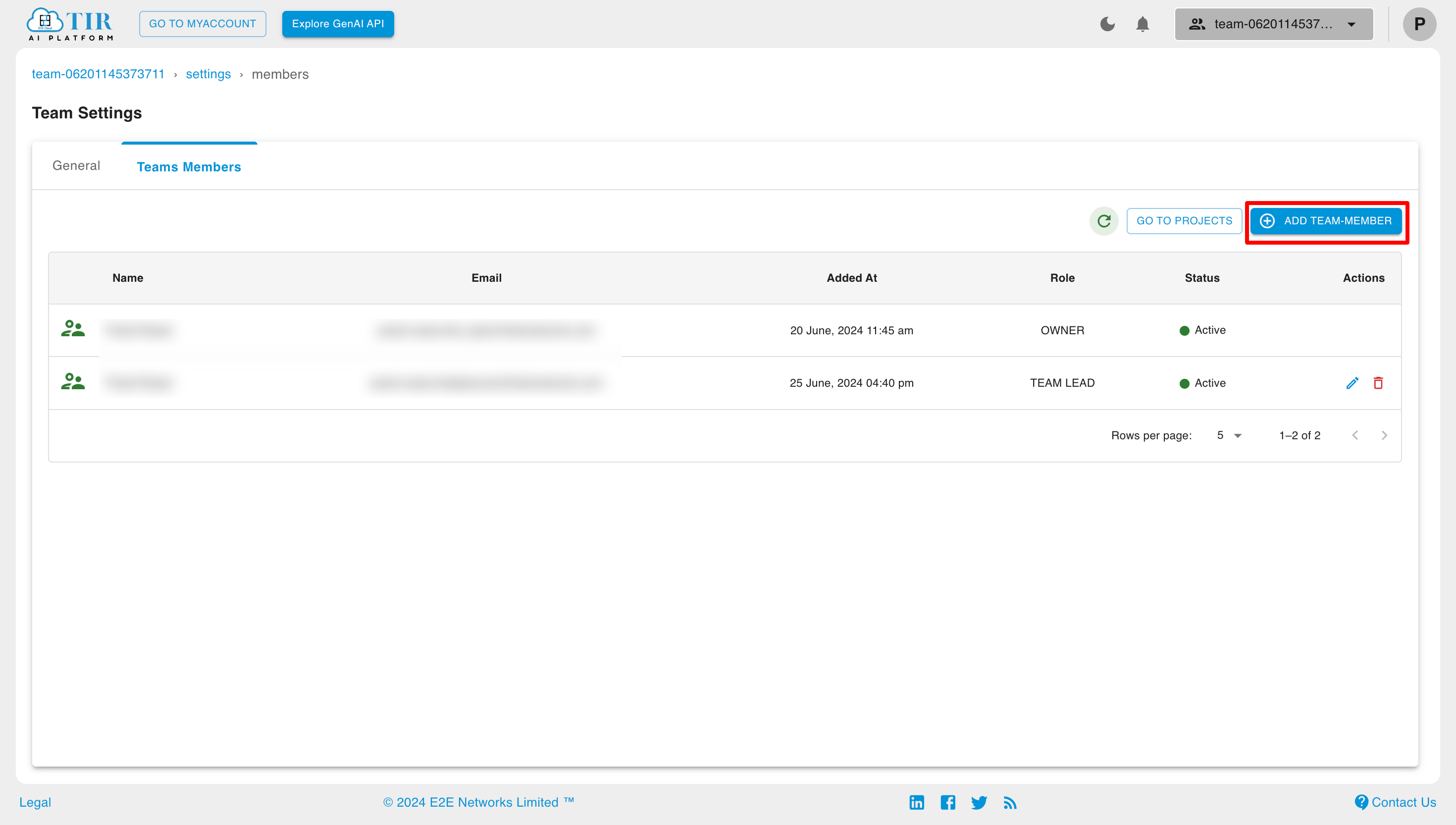
Task: Delete the TEAM LEAD member with trash icon
Action: (1378, 383)
